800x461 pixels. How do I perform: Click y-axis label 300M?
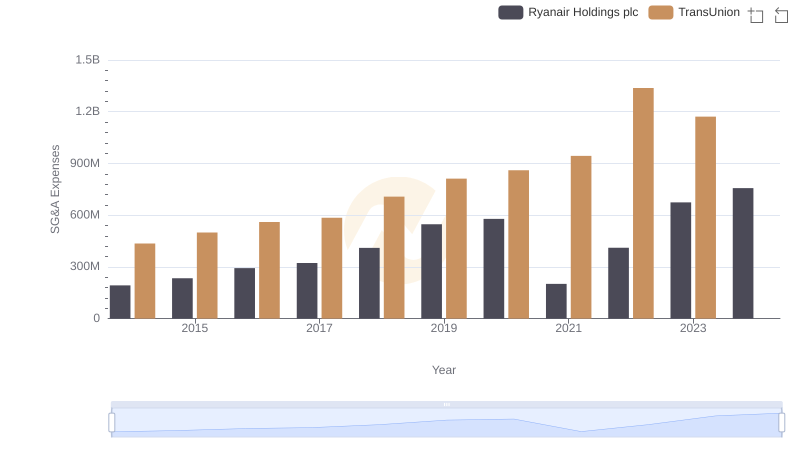pyautogui.click(x=85, y=266)
